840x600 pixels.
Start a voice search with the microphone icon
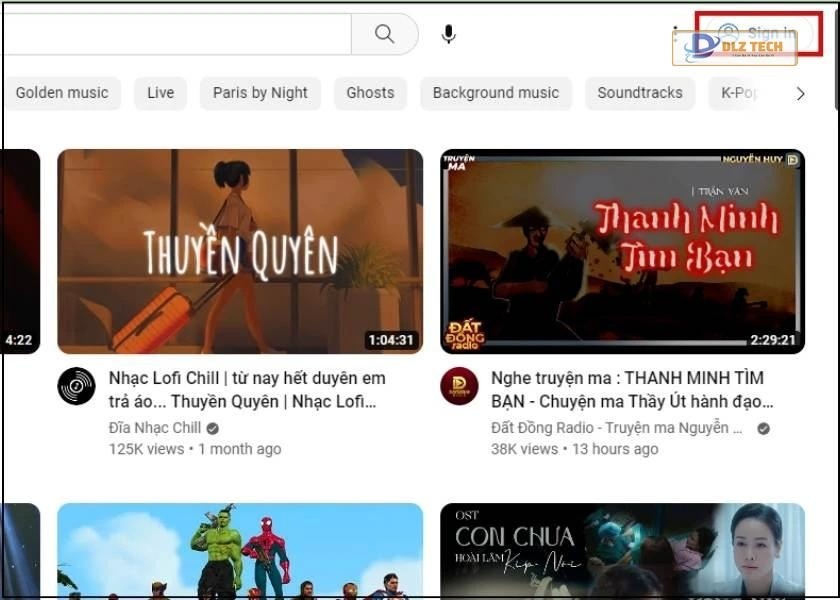[448, 33]
